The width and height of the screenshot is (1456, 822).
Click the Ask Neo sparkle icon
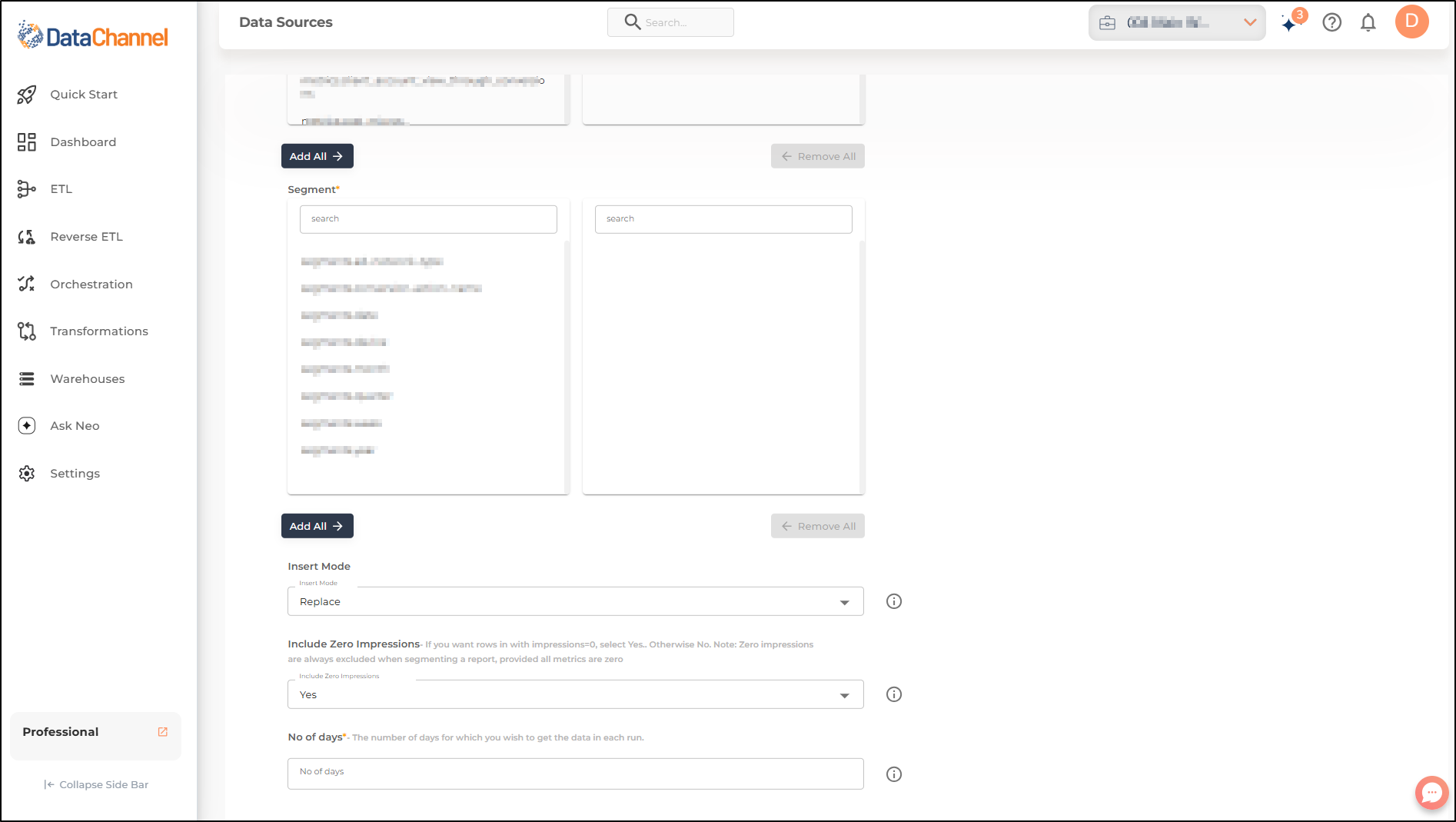tap(27, 426)
